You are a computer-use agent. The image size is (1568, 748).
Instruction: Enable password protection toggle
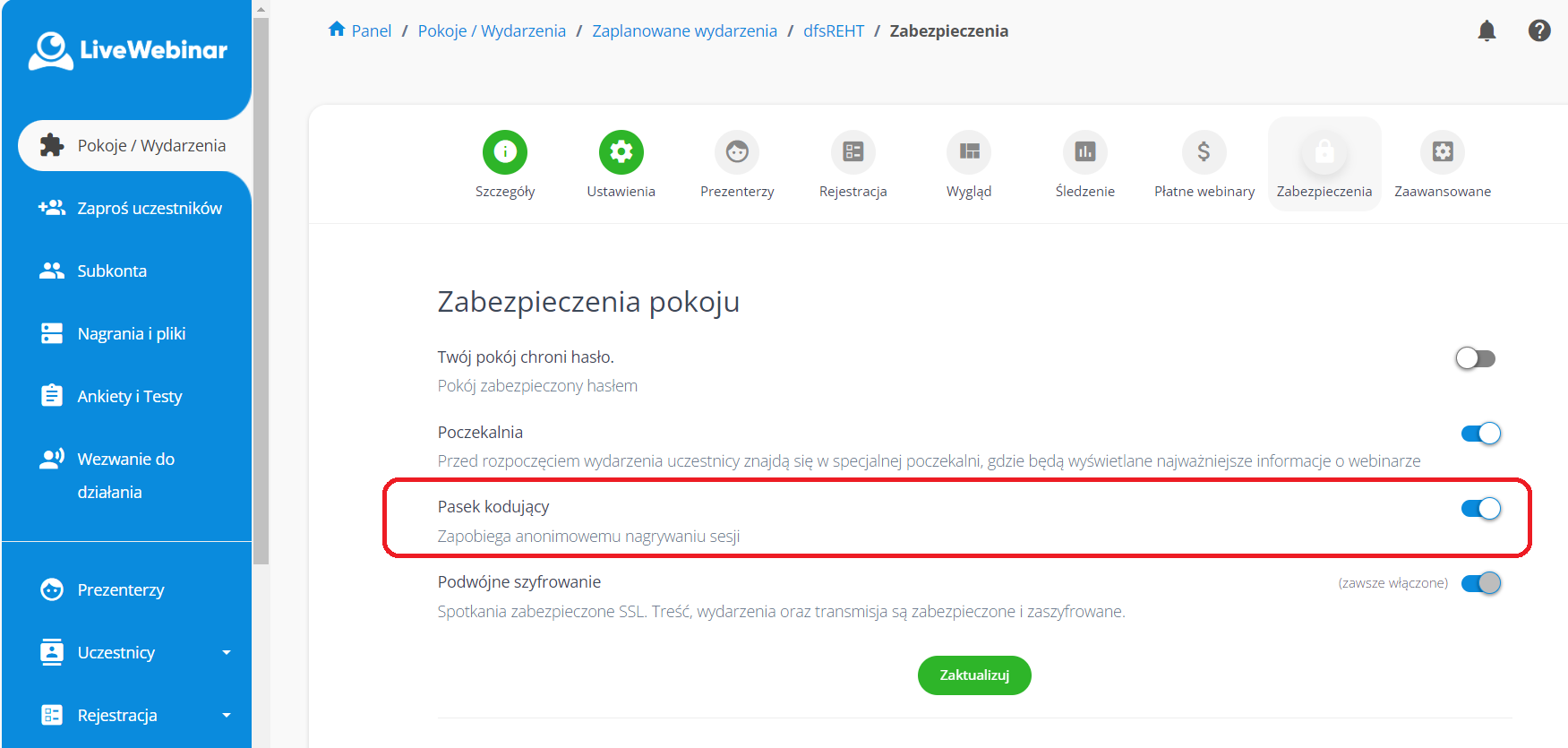(x=1474, y=357)
